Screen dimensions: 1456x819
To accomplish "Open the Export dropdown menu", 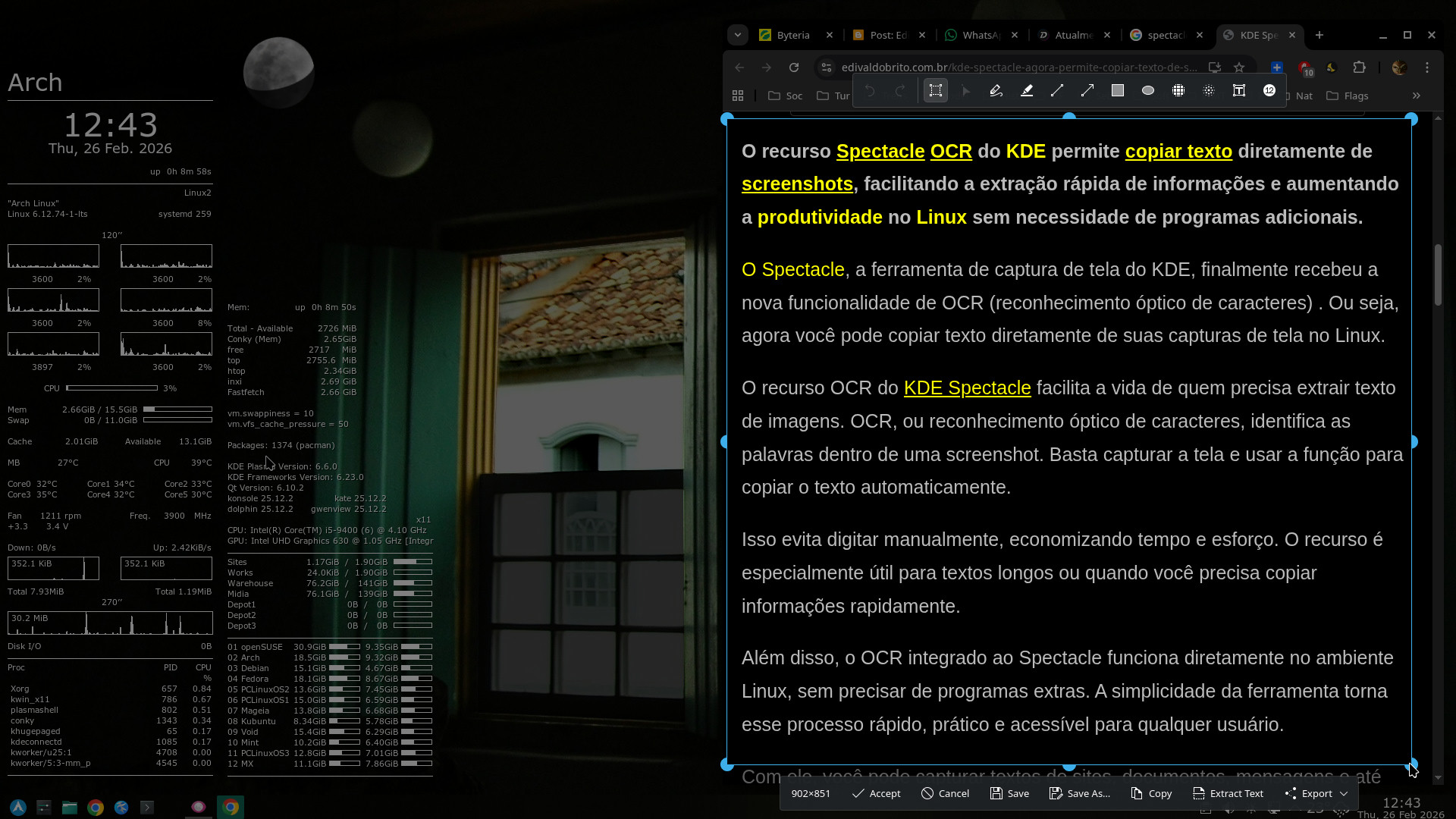I will coord(1317,793).
